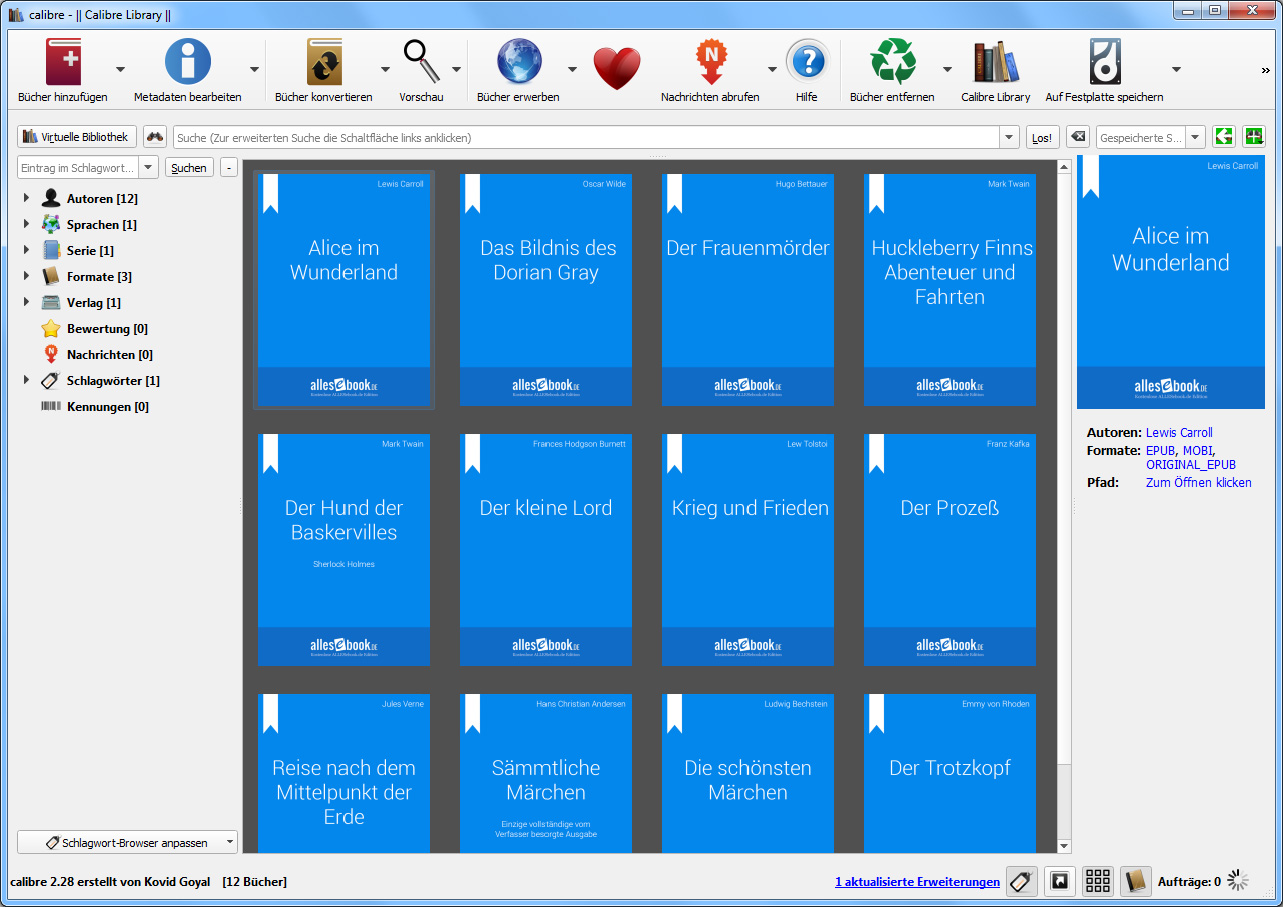Clear the search with the X-arrow icon

[x=1077, y=137]
